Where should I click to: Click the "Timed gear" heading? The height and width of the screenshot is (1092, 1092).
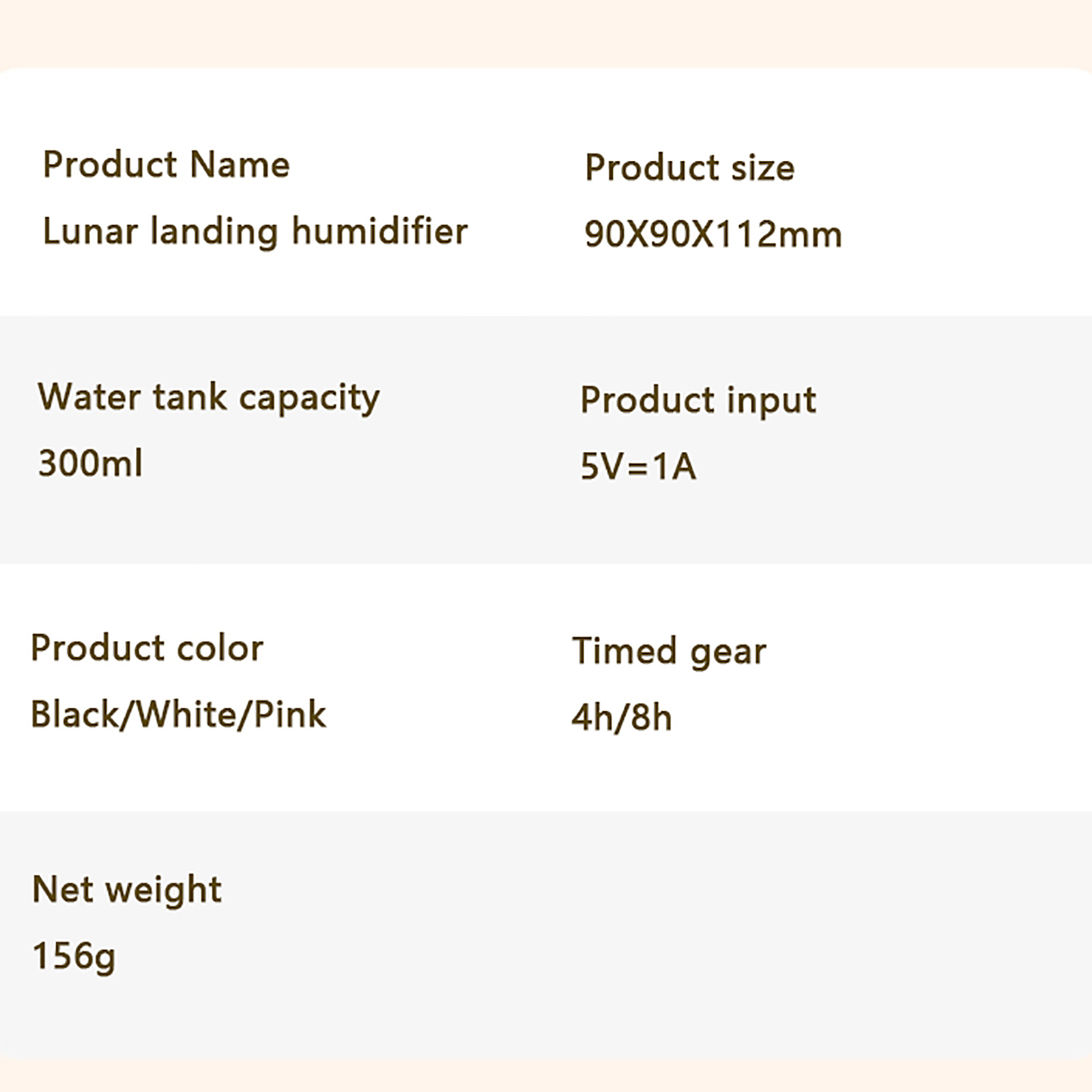tap(669, 651)
